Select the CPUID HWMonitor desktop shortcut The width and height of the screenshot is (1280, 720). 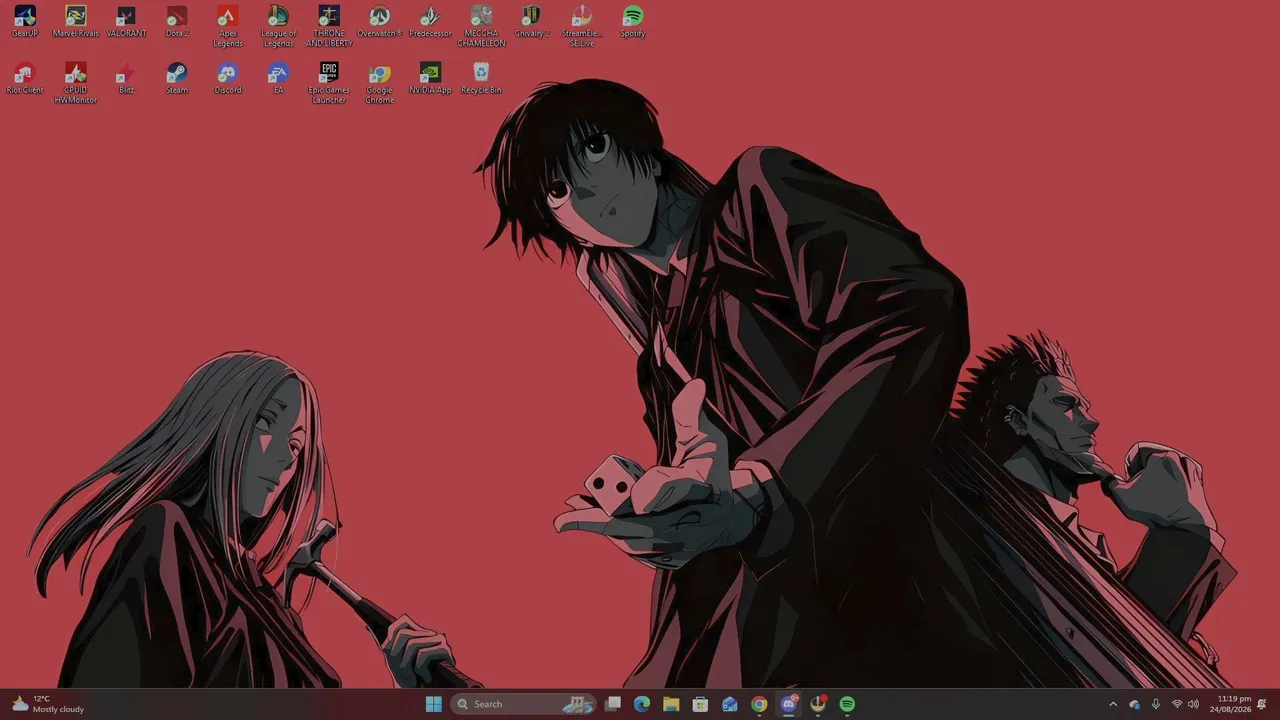(76, 83)
